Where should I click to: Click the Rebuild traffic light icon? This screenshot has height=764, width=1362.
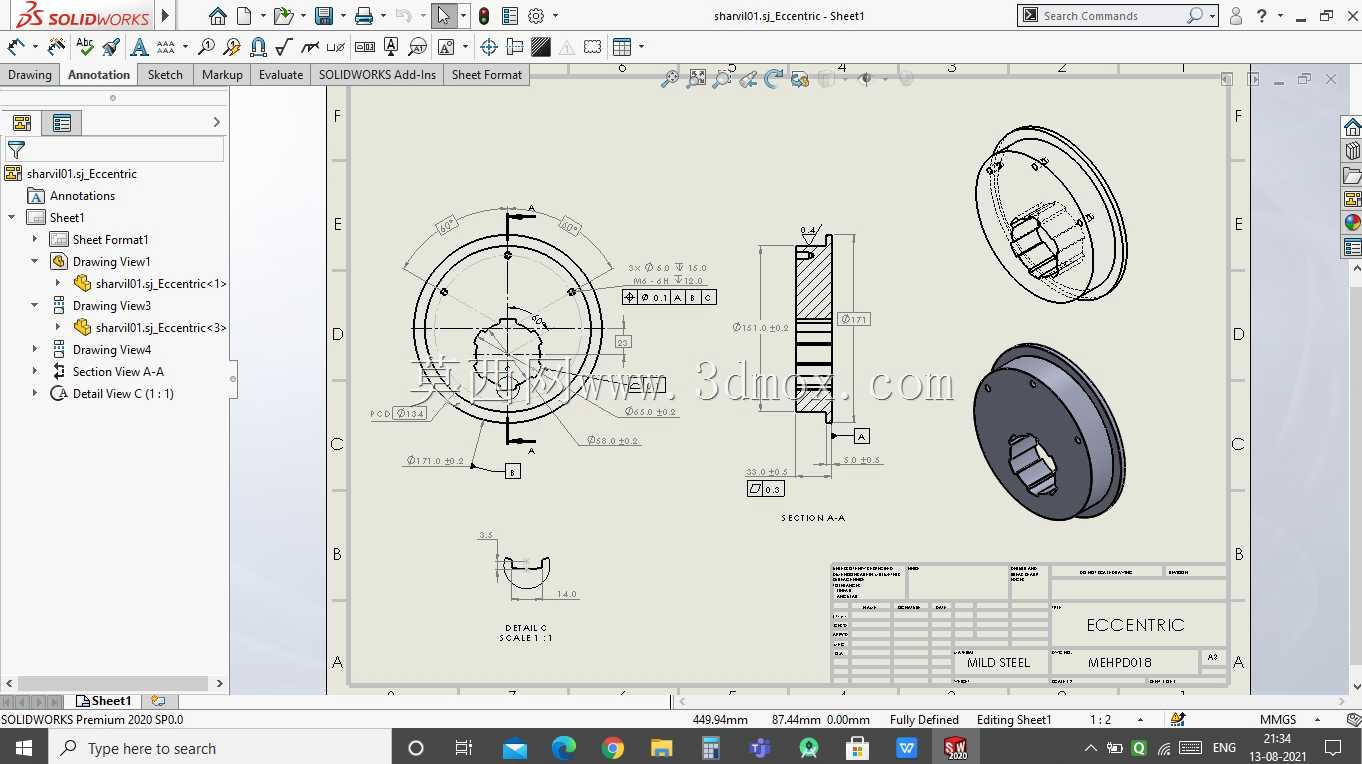click(484, 16)
